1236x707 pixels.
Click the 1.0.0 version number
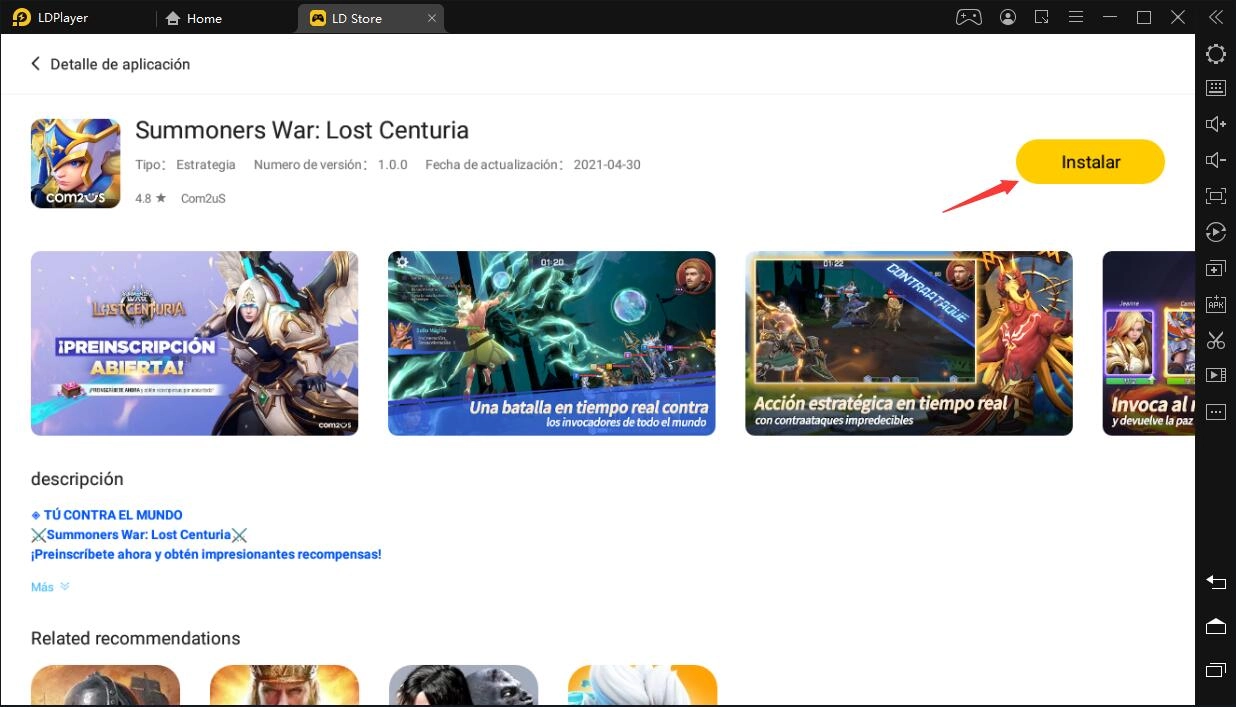coord(393,165)
